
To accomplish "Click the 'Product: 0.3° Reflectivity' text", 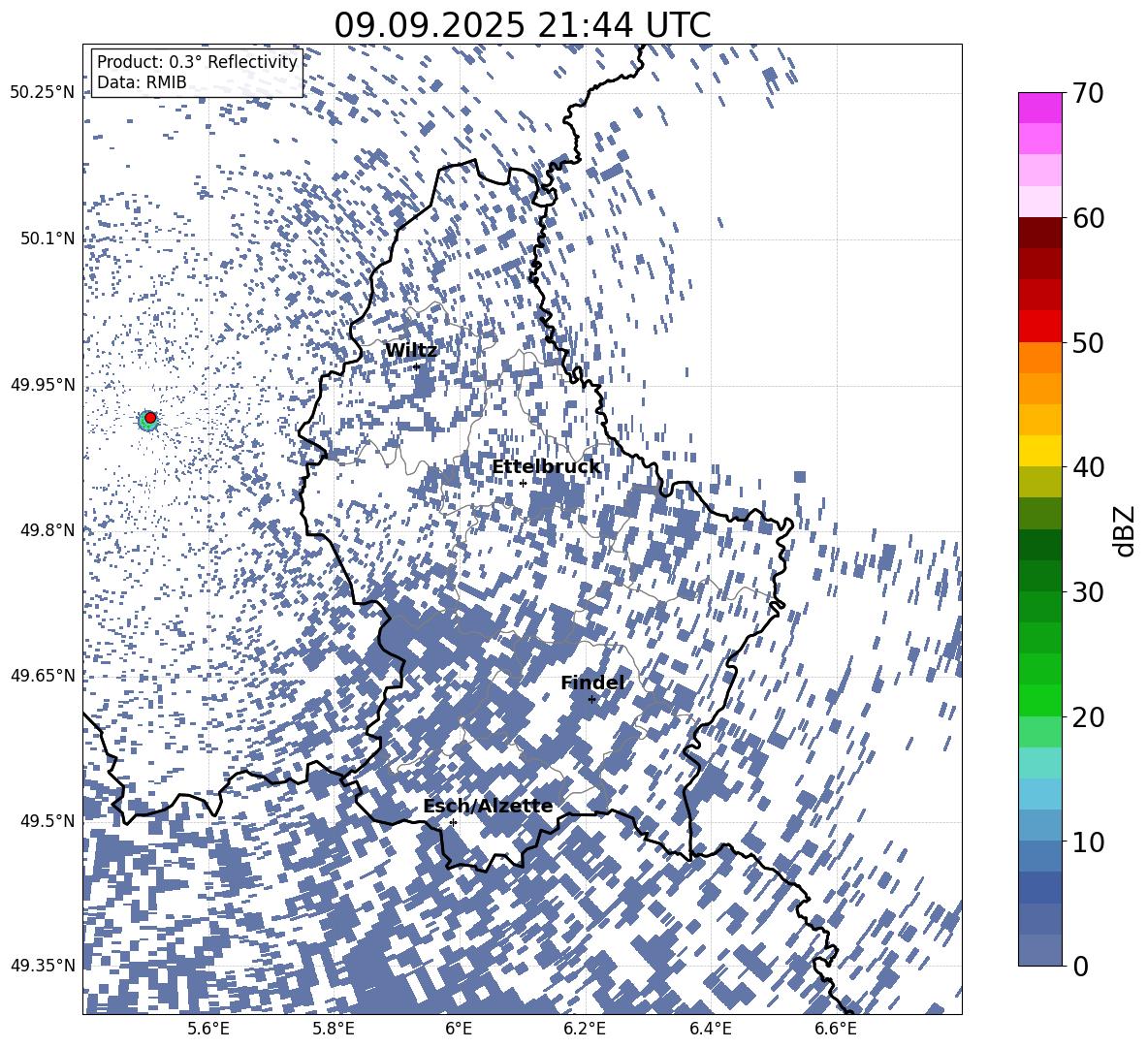I will 197,62.
